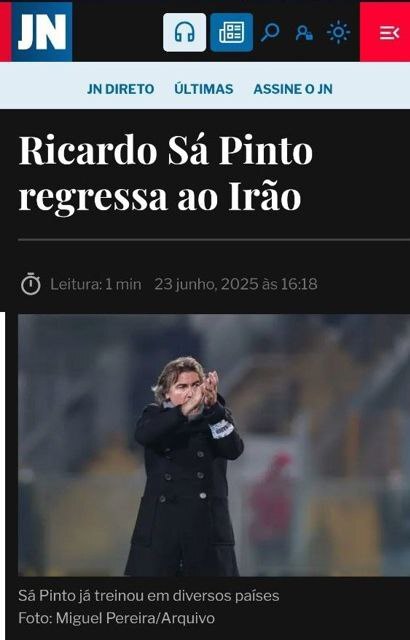This screenshot has width=410, height=640.
Task: Open the article photo of Sá Pinto
Action: [214, 445]
